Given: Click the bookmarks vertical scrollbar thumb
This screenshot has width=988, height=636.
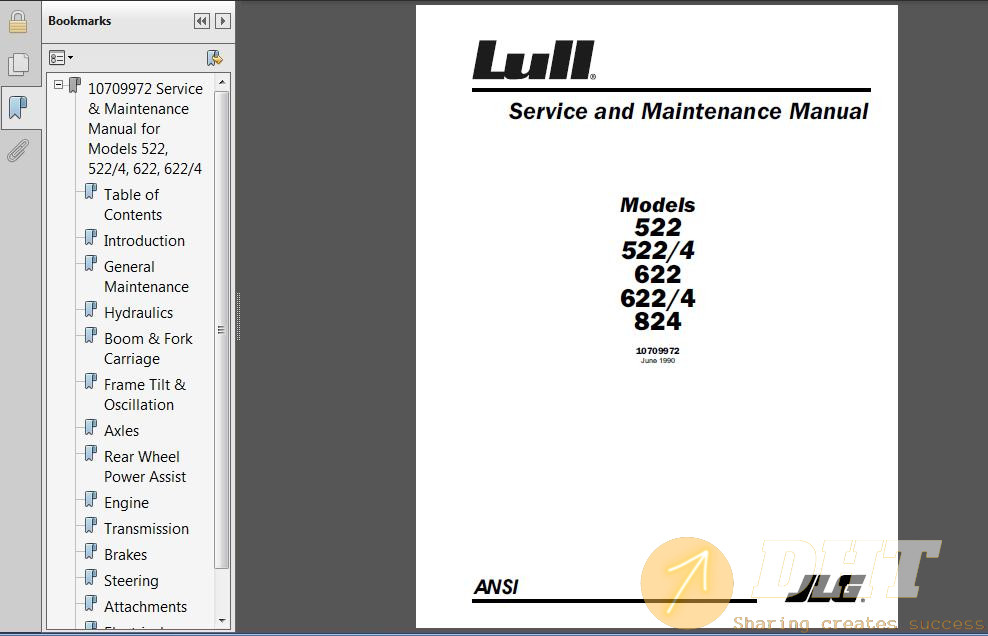Looking at the screenshot, I should pyautogui.click(x=222, y=330).
